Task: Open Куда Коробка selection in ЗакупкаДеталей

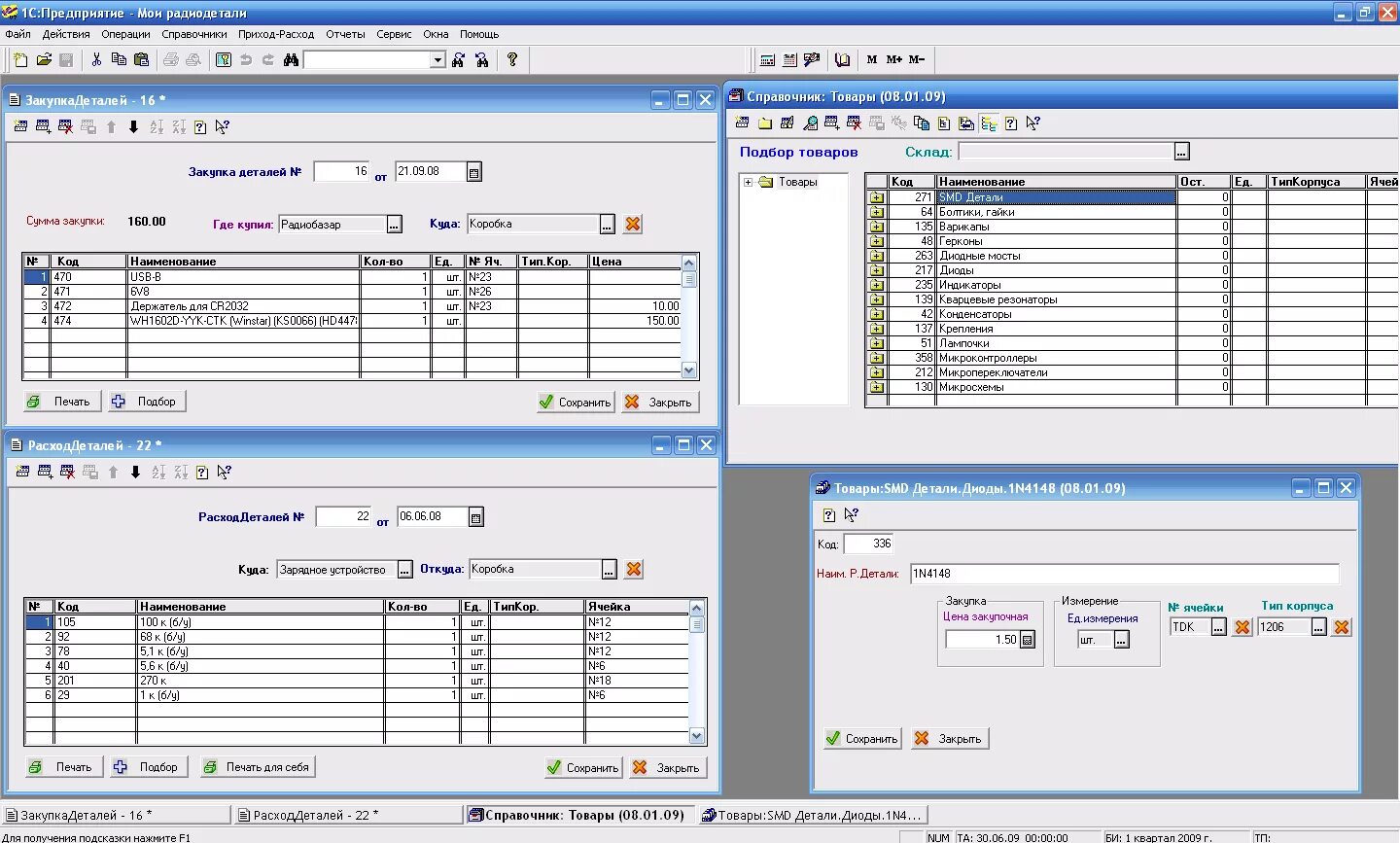Action: [x=607, y=225]
